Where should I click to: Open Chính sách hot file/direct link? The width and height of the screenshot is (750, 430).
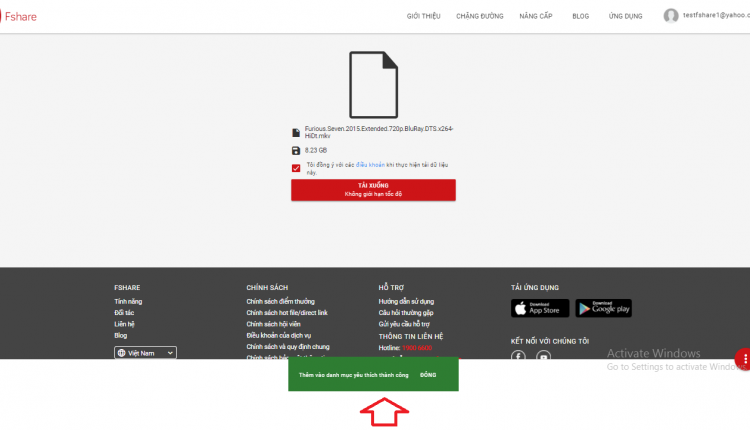(287, 313)
